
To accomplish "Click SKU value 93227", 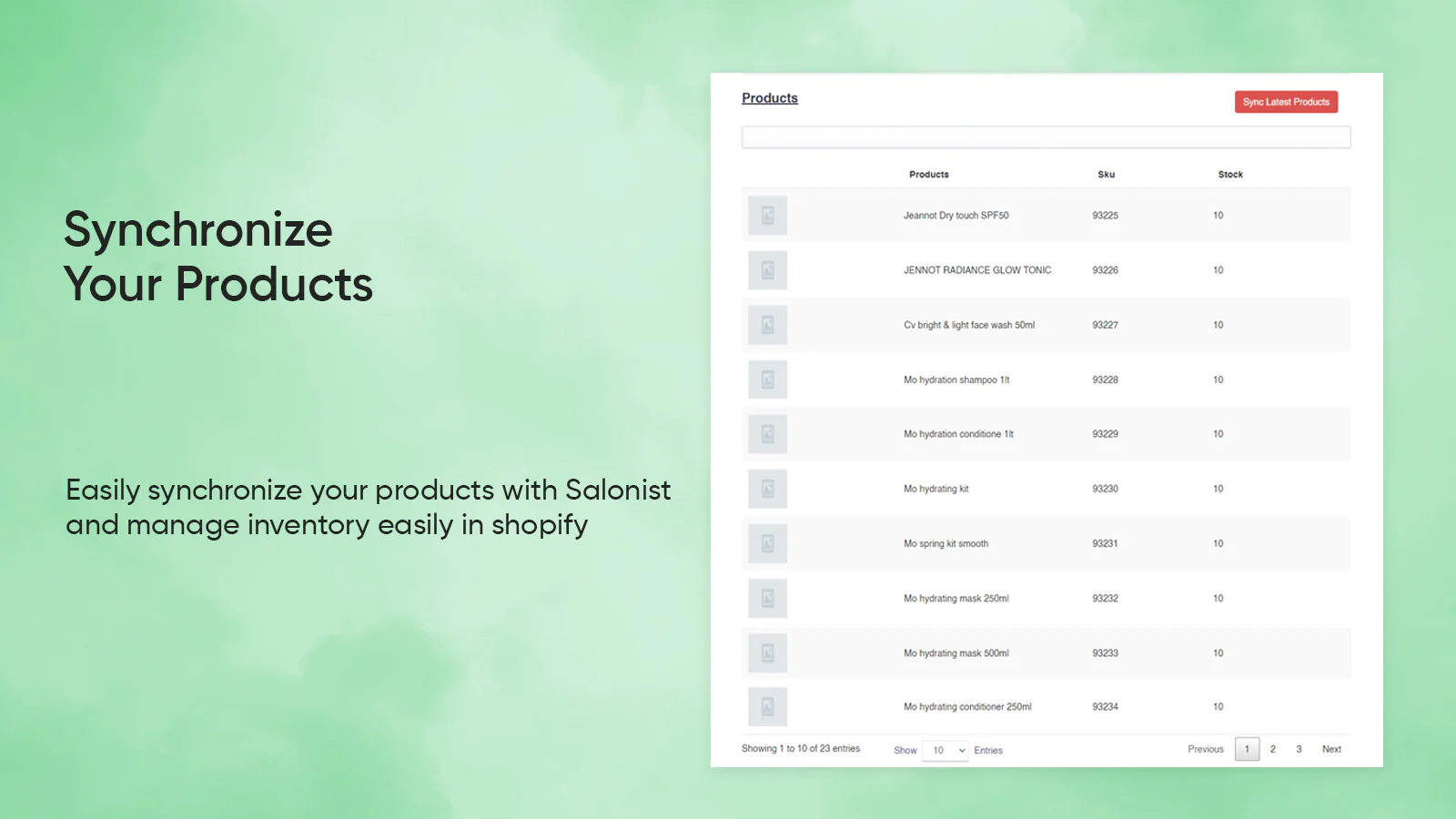I will tap(1105, 325).
